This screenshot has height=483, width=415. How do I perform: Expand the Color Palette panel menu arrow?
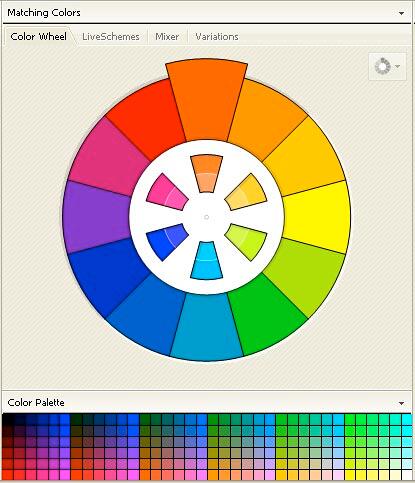point(401,403)
